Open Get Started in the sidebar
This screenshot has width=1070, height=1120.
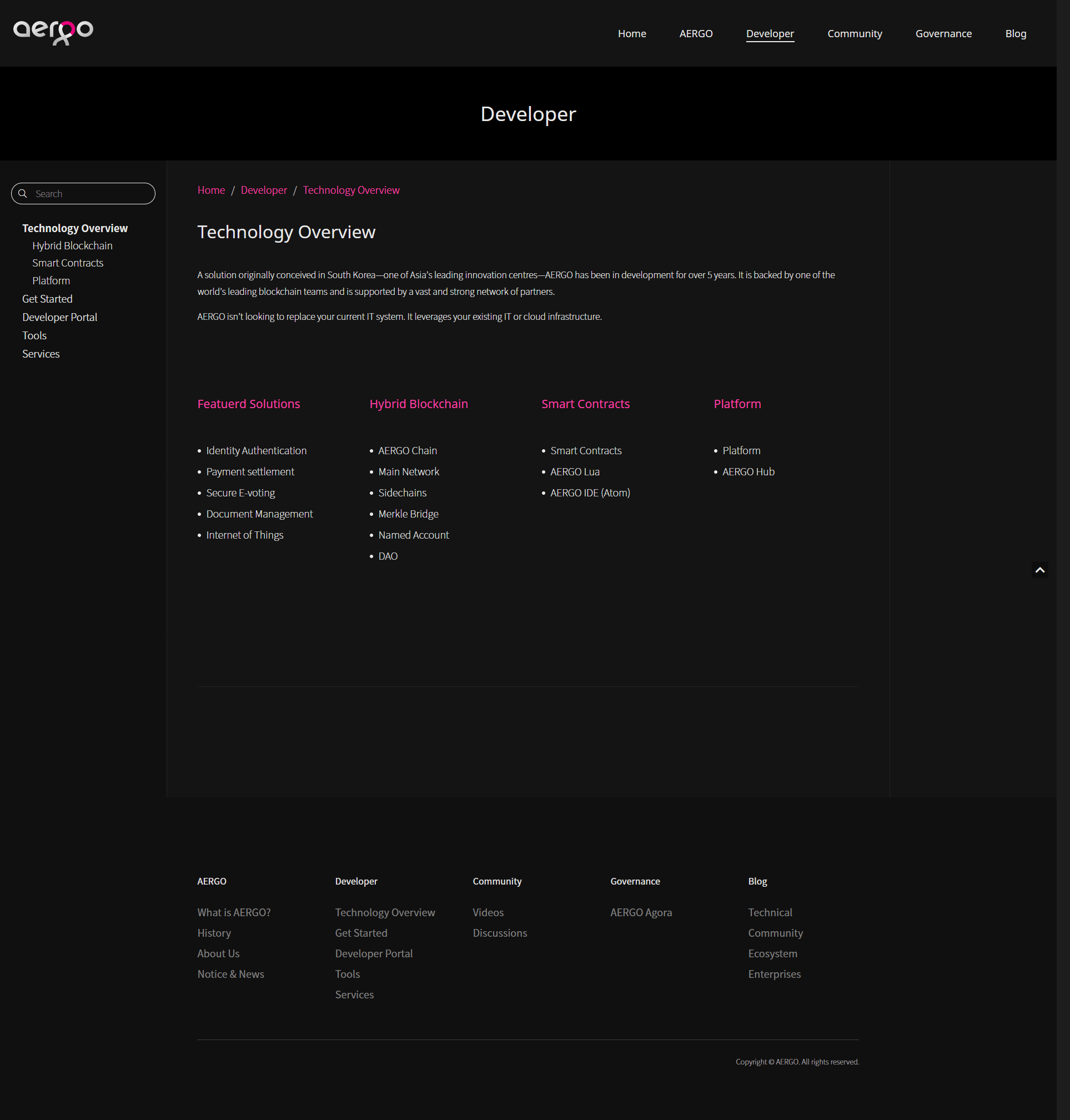tap(47, 299)
